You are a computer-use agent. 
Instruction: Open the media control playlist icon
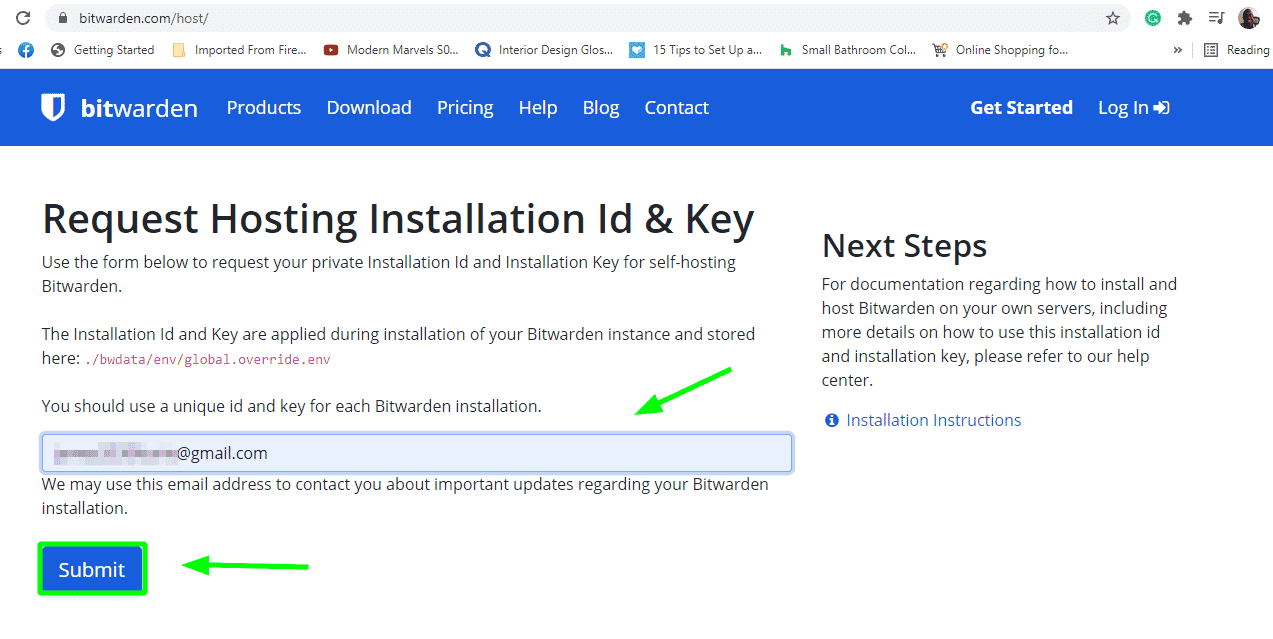tap(1216, 18)
